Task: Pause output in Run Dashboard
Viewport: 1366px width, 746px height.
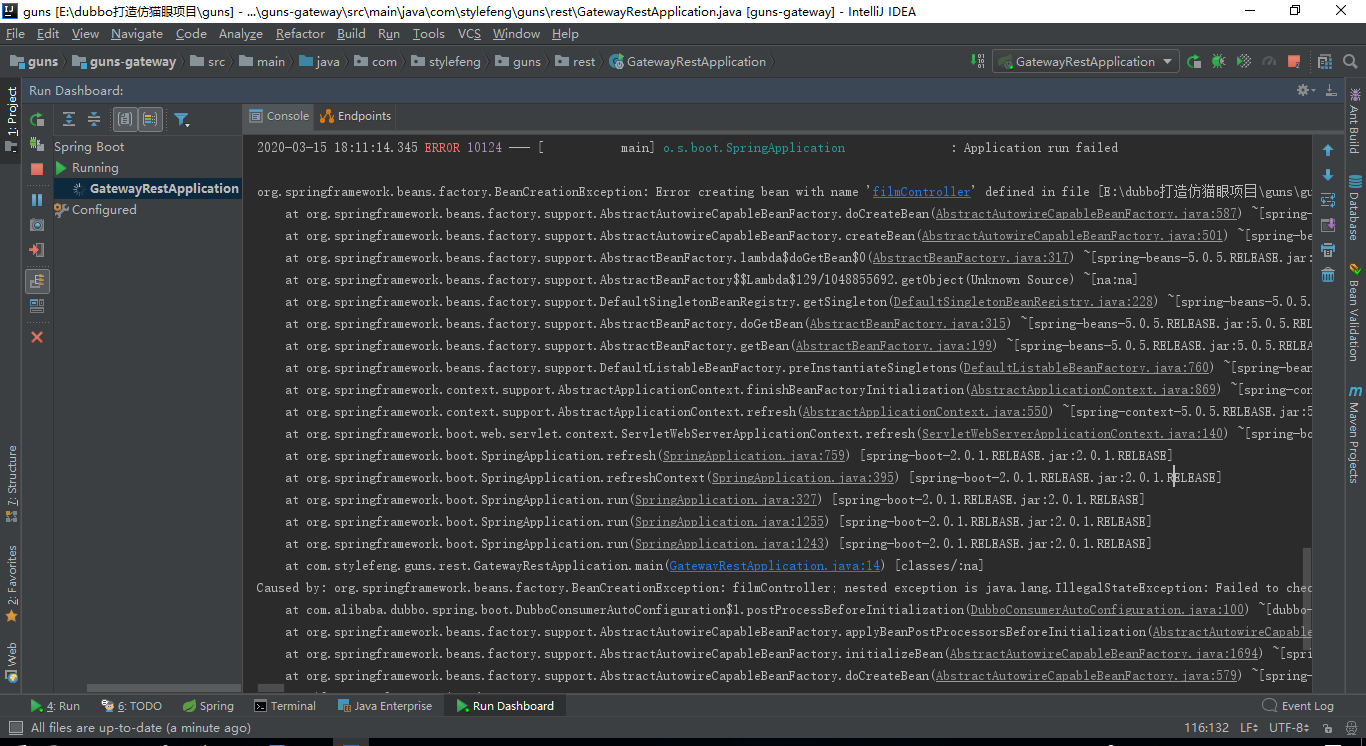Action: click(37, 199)
